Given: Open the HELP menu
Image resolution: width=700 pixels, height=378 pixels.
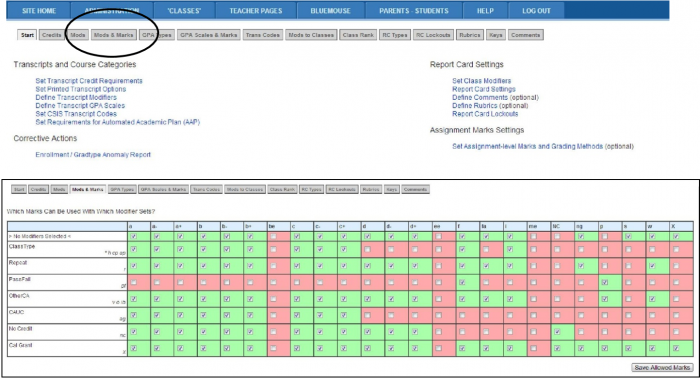Looking at the screenshot, I should [485, 11].
